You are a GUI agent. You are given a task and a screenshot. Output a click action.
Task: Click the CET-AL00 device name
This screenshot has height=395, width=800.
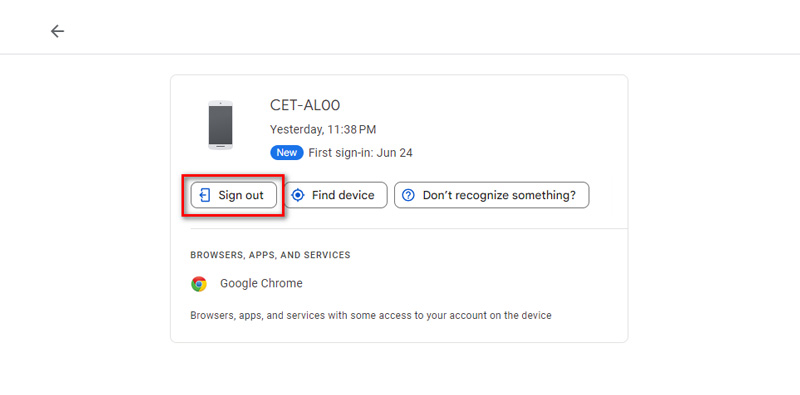tap(305, 106)
